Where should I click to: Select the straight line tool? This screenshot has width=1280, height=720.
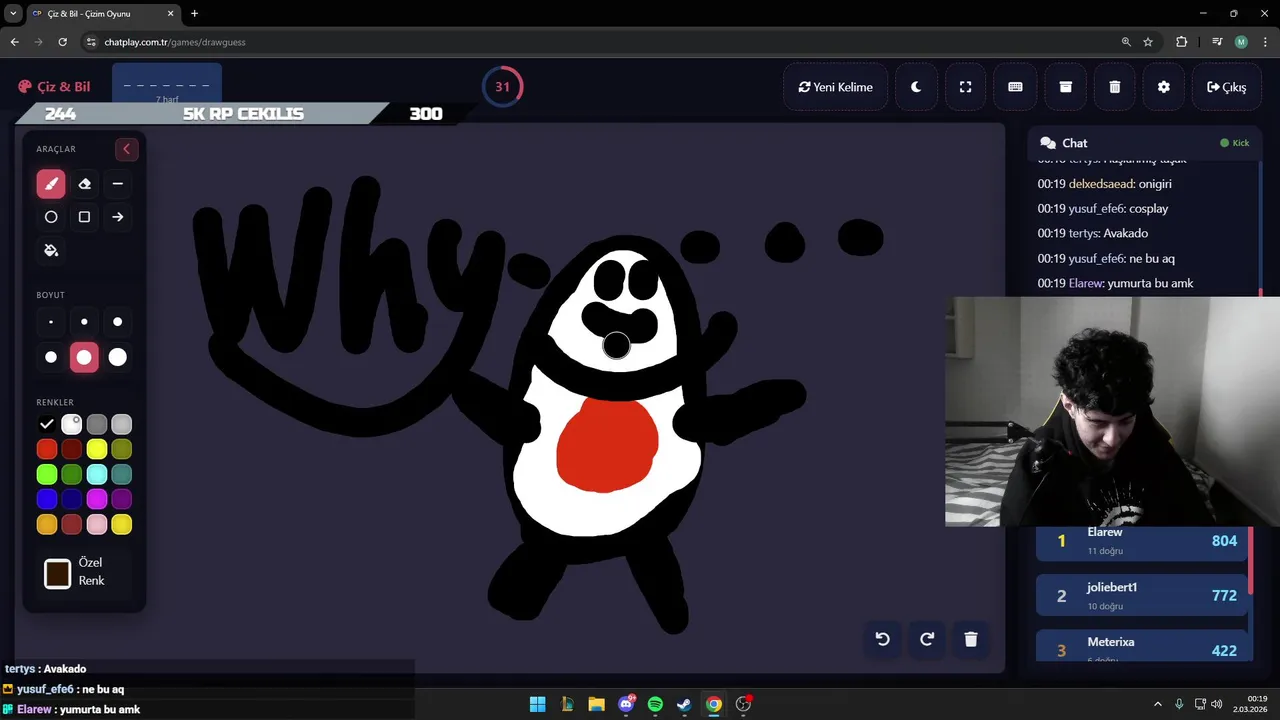click(118, 184)
